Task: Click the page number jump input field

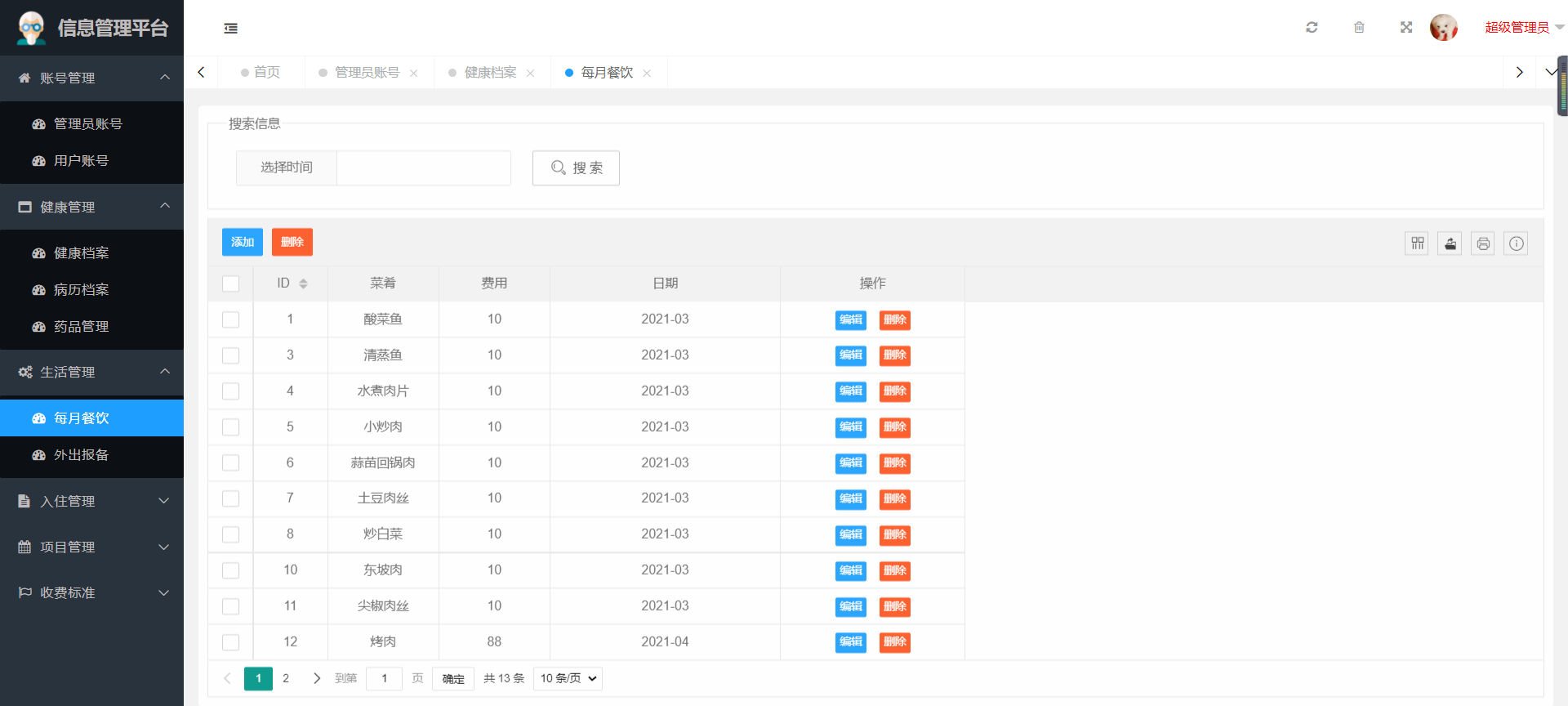Action: pos(384,678)
